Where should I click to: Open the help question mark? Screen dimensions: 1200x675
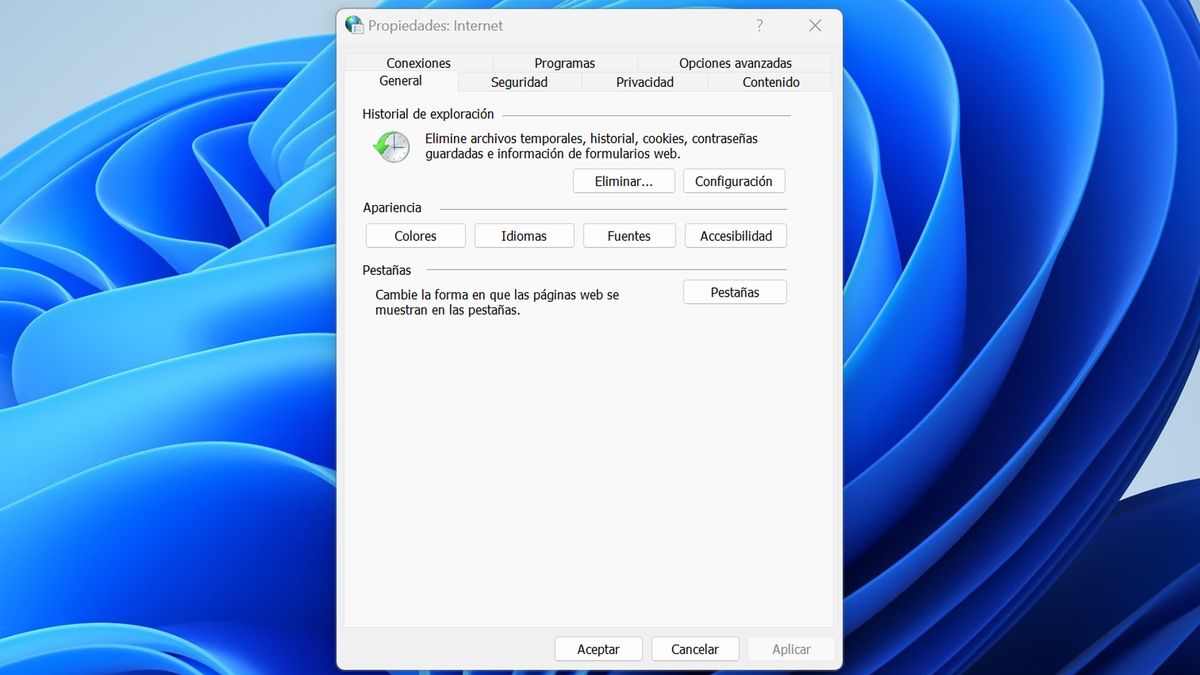(x=759, y=25)
